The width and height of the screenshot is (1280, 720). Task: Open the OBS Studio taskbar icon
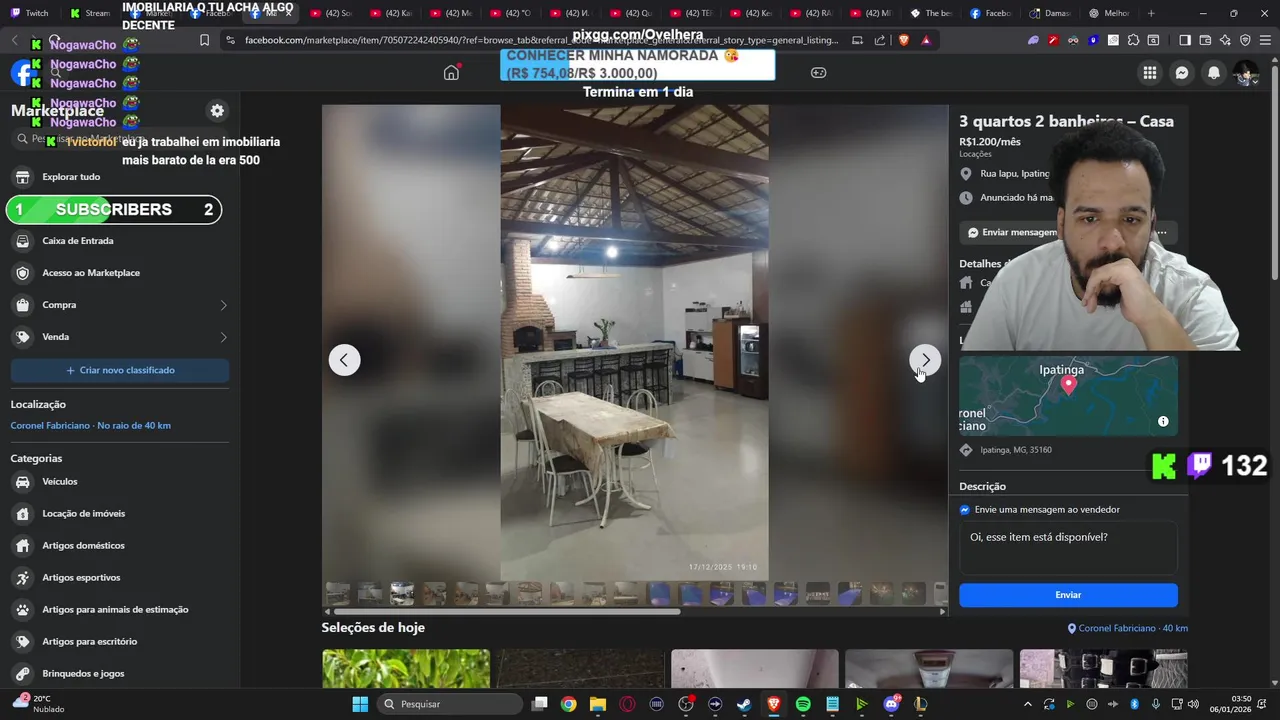[686, 704]
